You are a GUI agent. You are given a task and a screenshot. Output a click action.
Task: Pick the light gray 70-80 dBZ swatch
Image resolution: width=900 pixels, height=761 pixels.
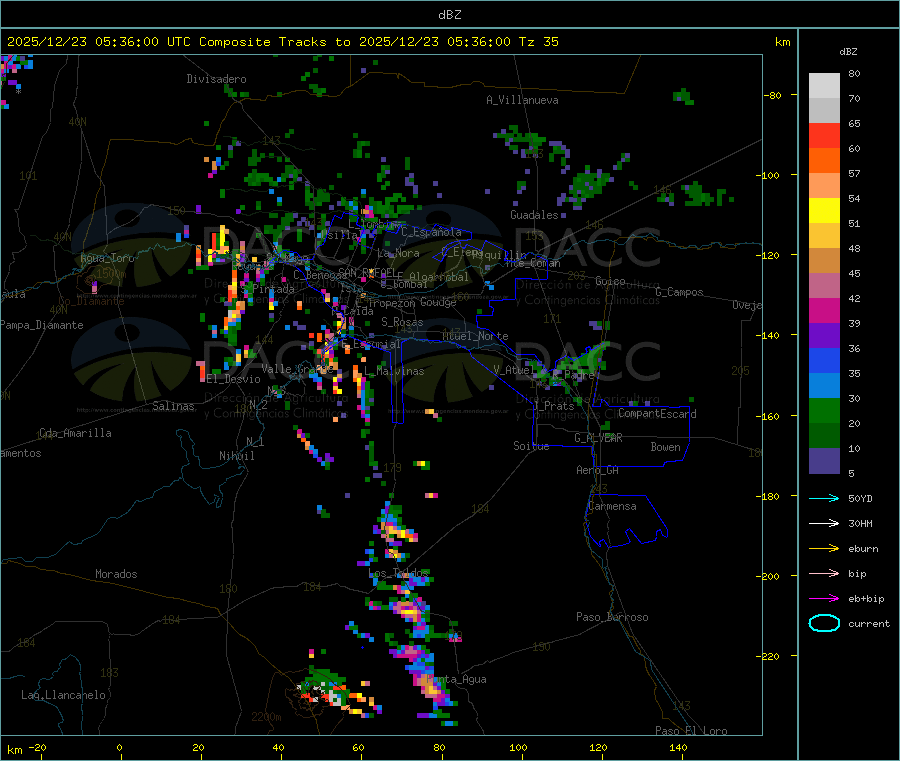[x=824, y=86]
